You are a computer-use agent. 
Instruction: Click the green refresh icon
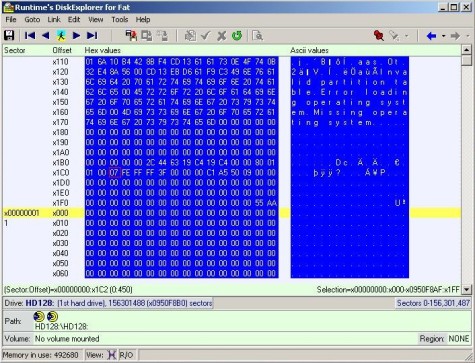237,35
